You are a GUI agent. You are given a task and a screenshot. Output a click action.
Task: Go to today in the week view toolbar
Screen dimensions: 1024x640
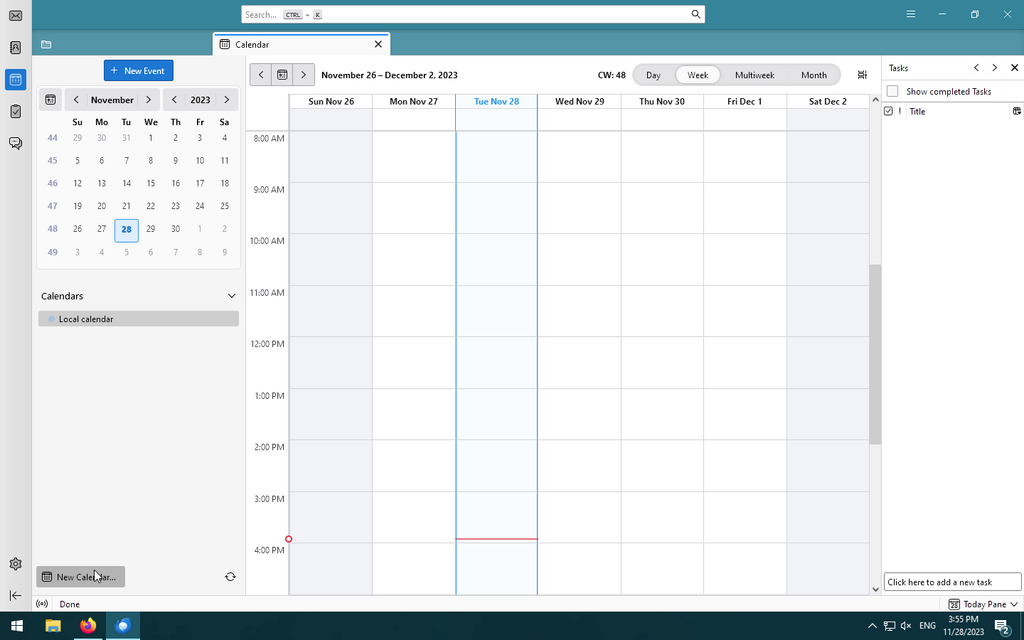[283, 75]
